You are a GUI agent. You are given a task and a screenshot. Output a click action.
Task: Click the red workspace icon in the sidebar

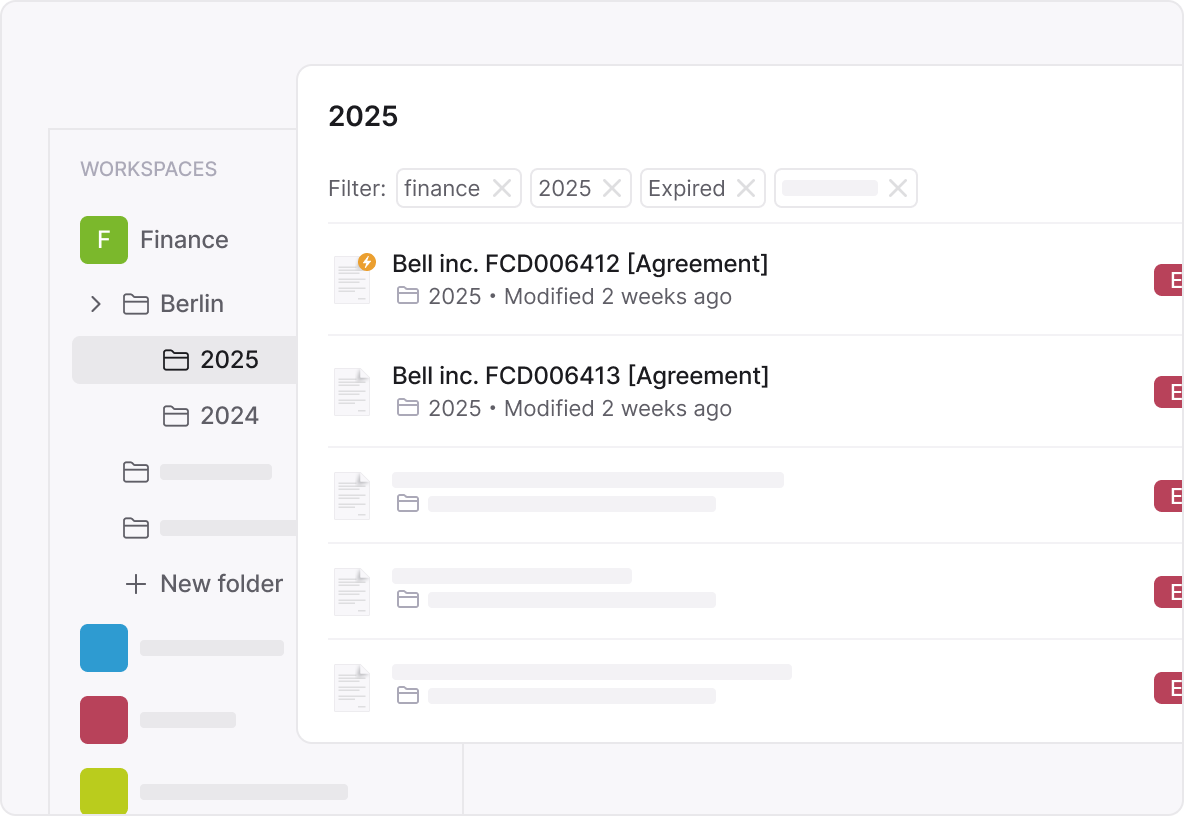click(x=104, y=720)
